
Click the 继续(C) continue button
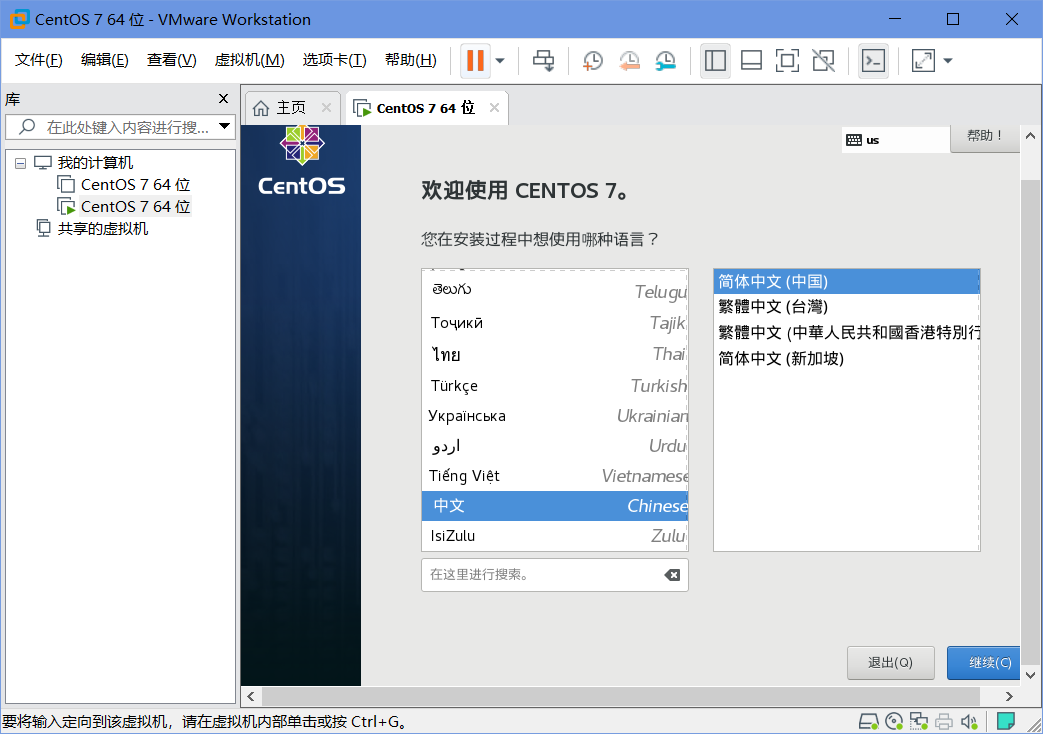[x=984, y=663]
